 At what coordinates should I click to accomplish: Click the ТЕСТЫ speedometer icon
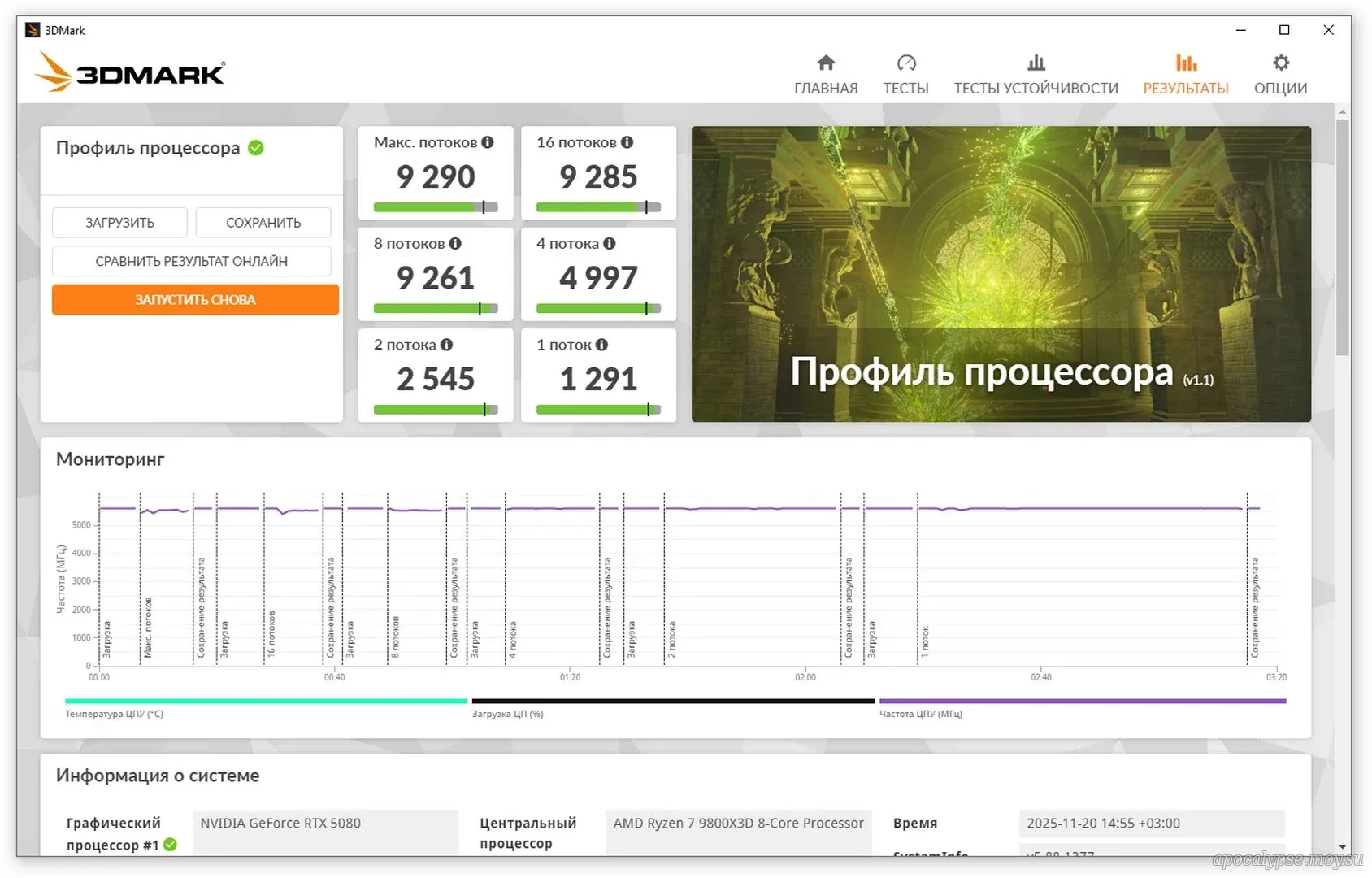905,63
